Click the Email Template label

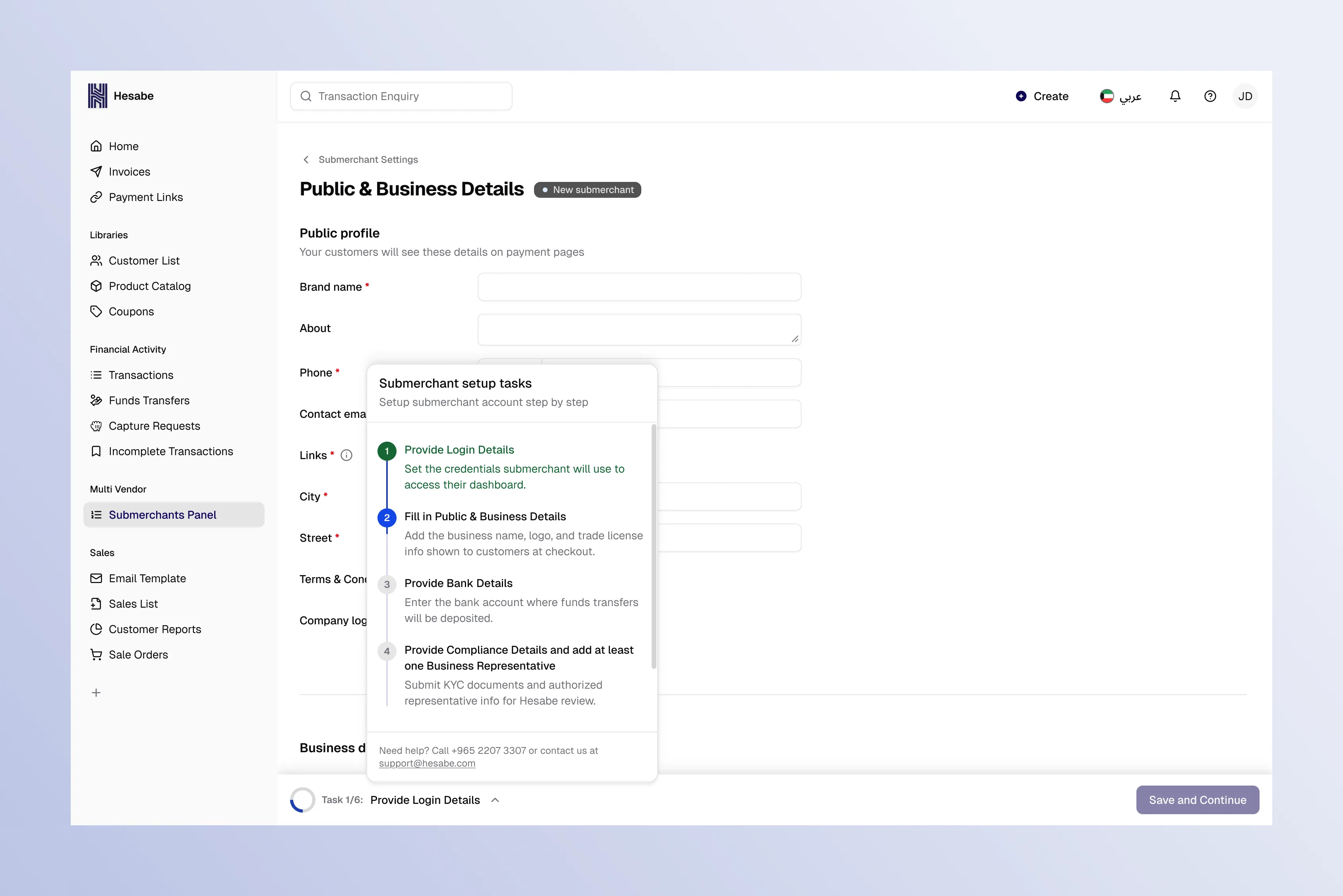click(147, 578)
